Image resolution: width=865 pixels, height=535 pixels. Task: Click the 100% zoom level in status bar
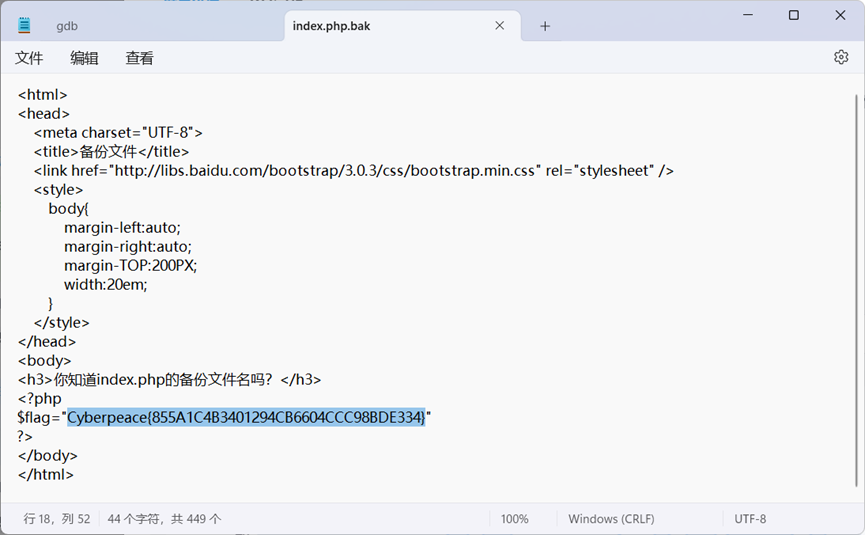[514, 519]
